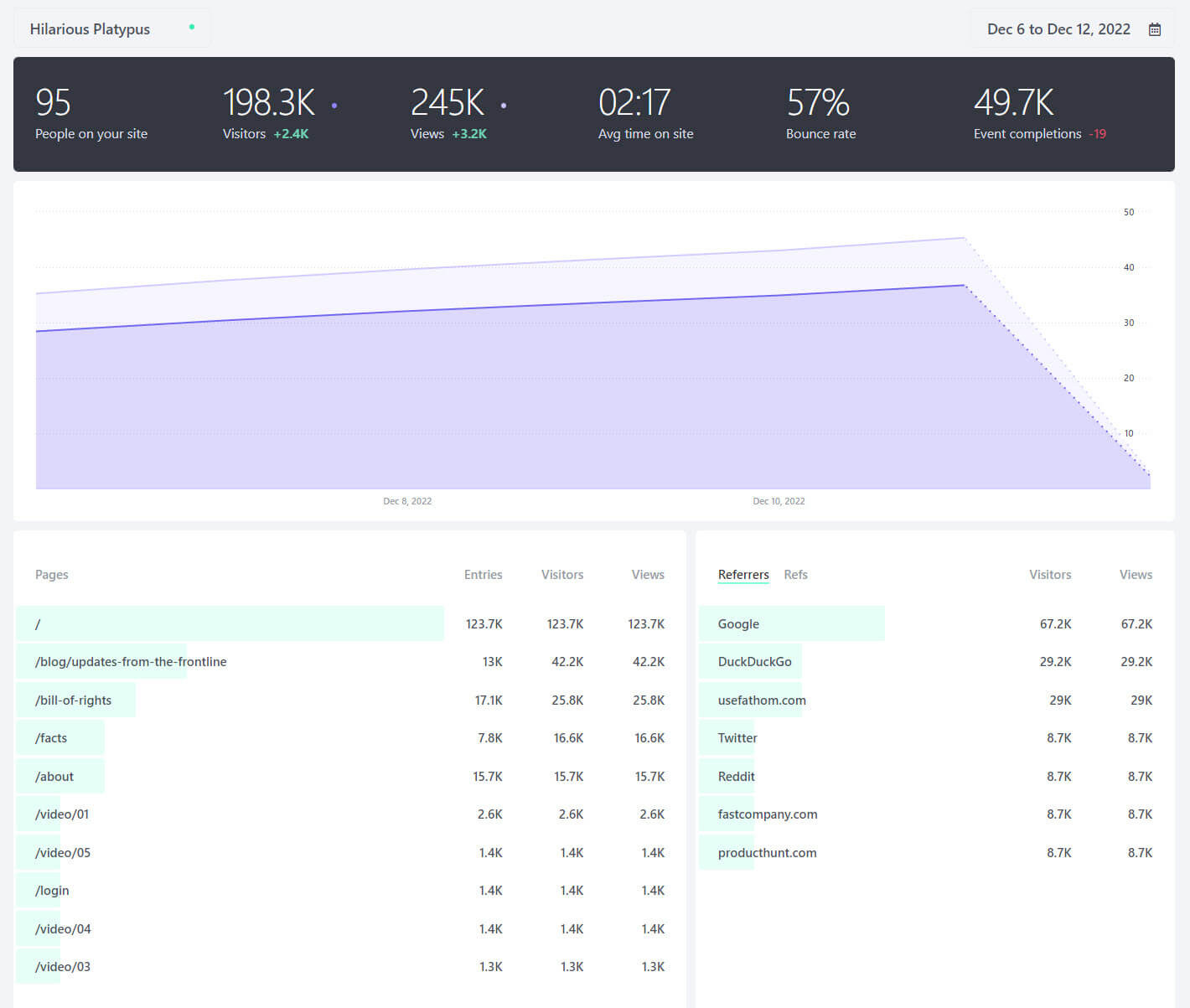Click the green live status dot
The image size is (1190, 1008).
click(192, 27)
